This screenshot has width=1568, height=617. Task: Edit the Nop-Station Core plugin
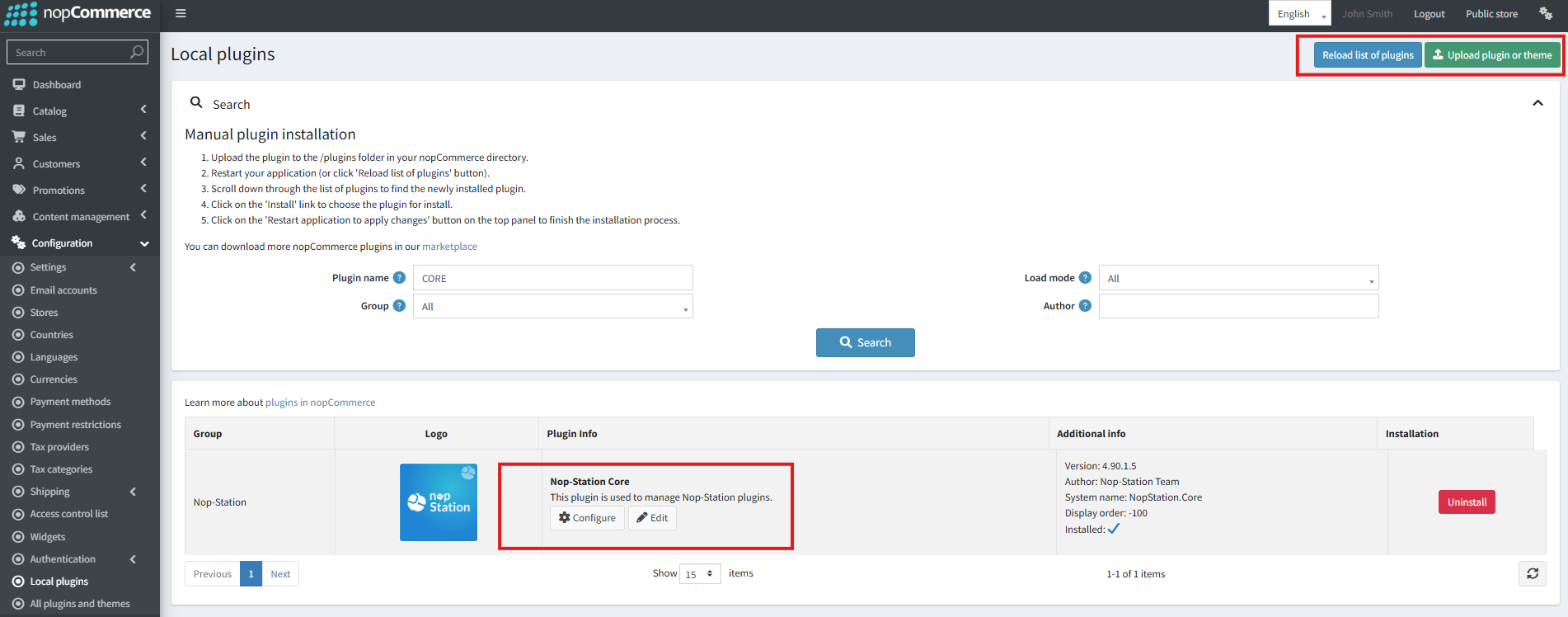click(x=652, y=518)
